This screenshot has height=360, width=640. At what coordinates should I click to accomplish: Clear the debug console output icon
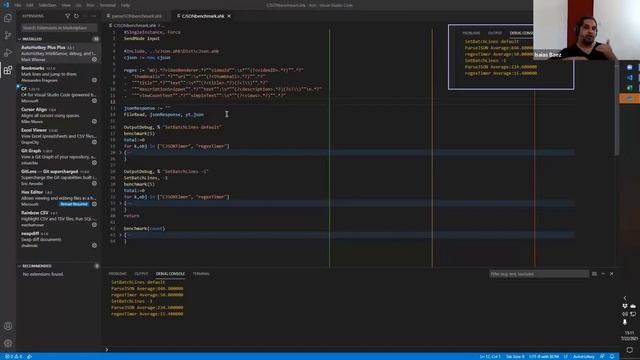594,274
